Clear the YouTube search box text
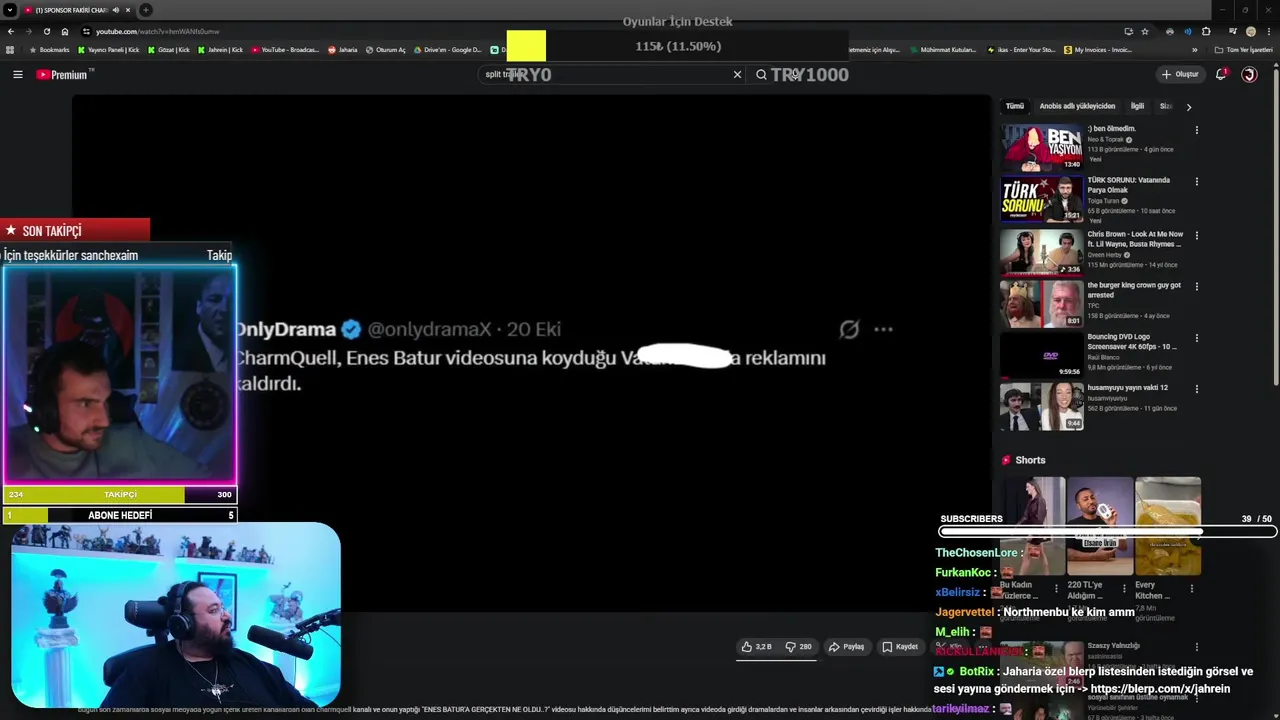Image resolution: width=1280 pixels, height=720 pixels. 737,74
